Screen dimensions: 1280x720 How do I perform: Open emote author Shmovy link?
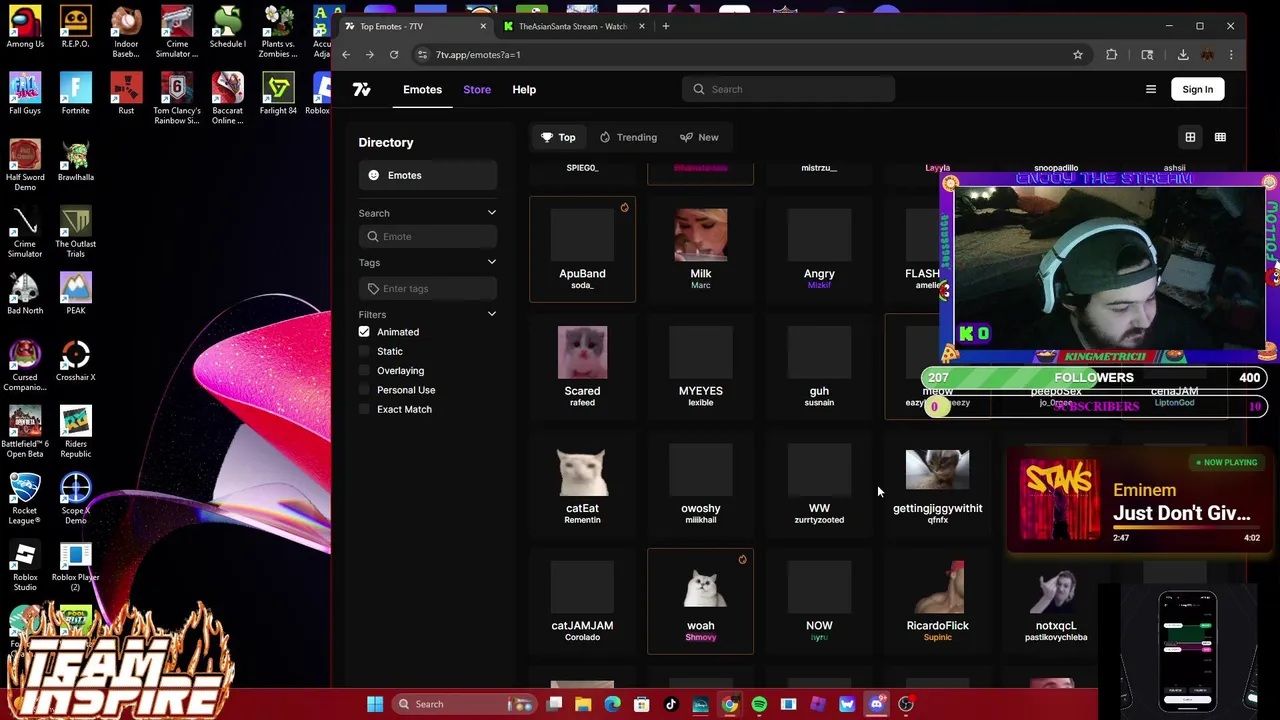click(700, 638)
